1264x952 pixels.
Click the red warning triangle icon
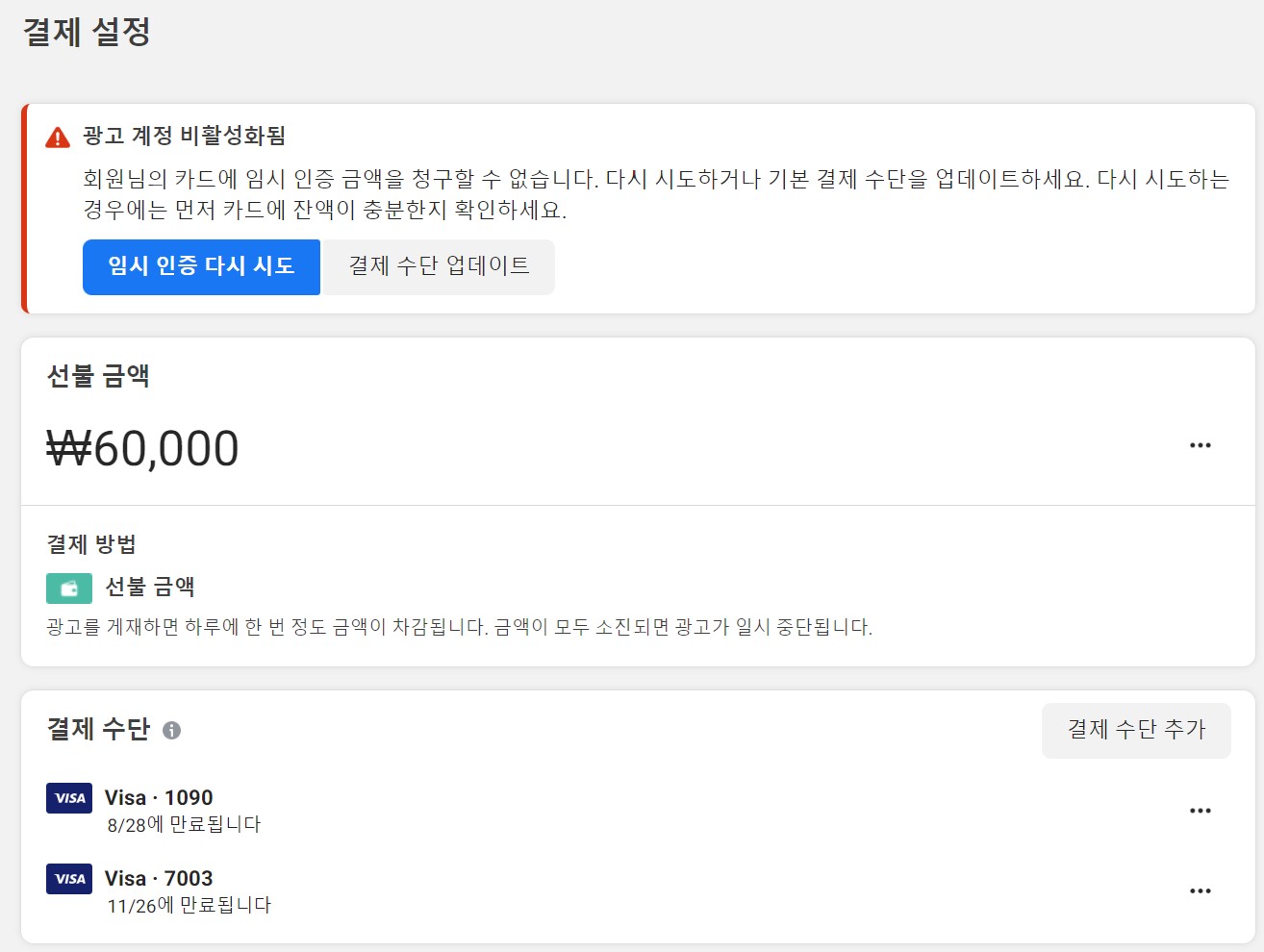58,138
